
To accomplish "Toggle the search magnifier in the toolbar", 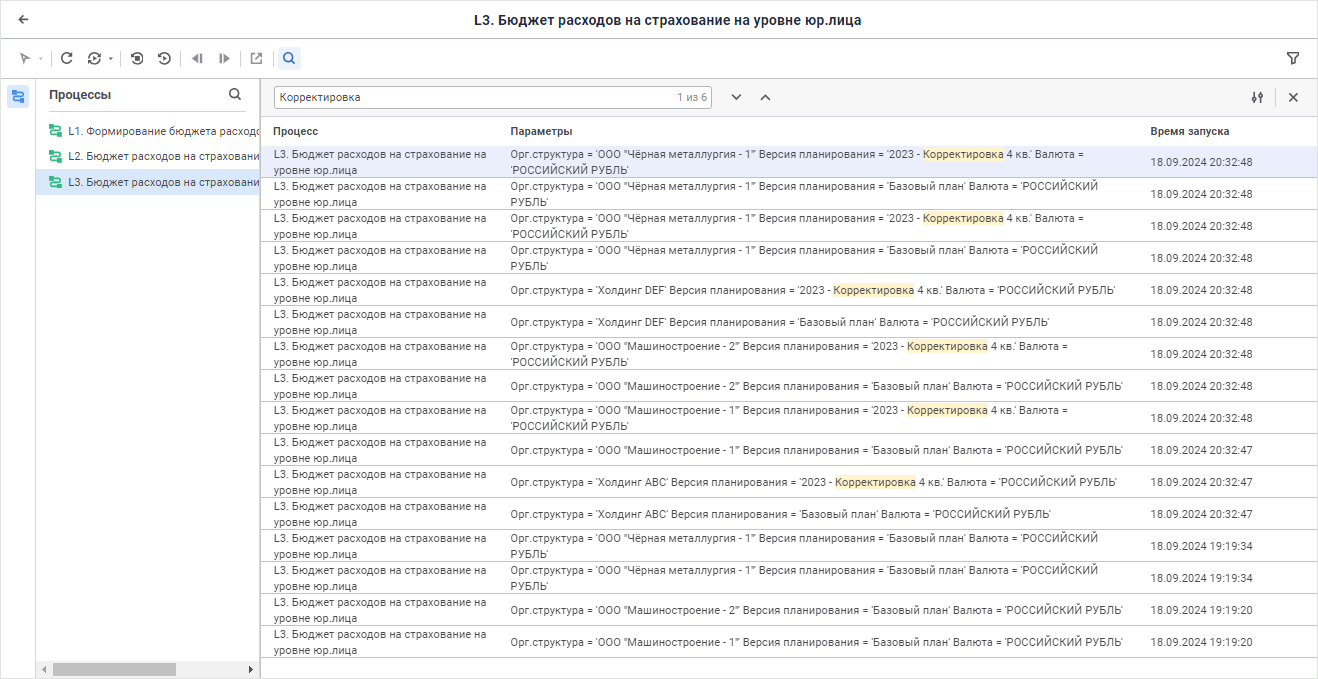I will (x=289, y=59).
